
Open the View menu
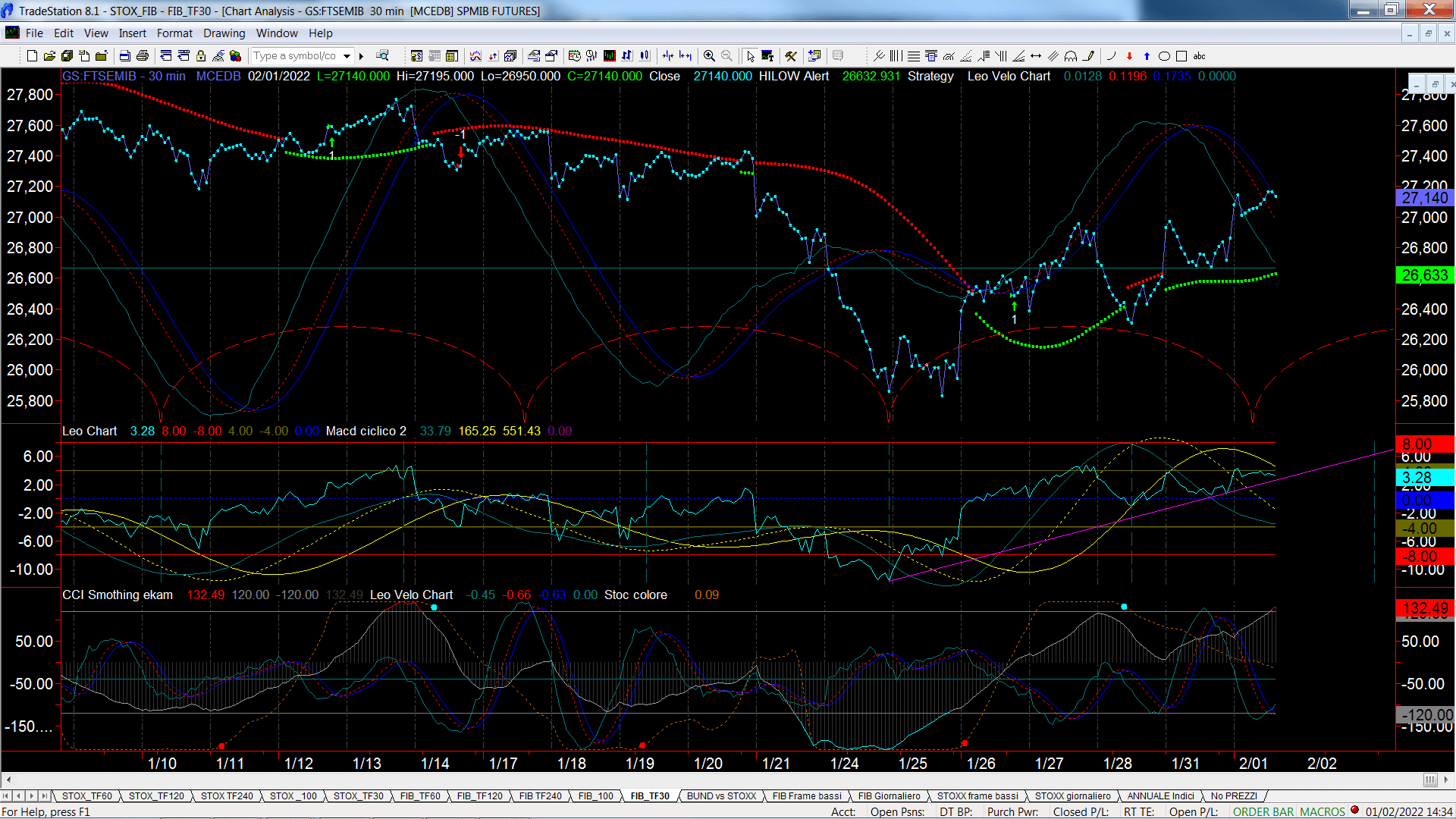[x=96, y=33]
